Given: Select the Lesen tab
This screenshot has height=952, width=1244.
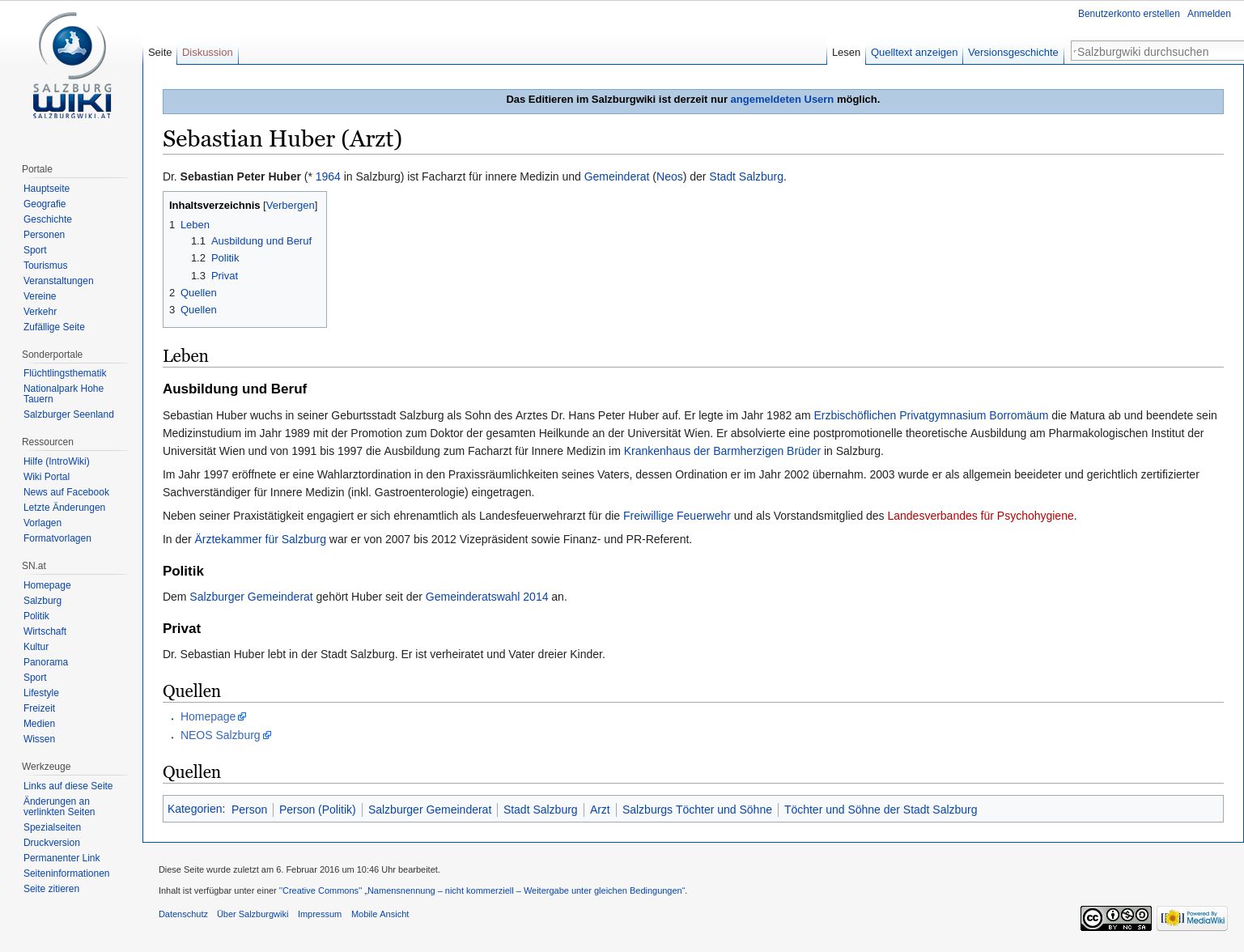Looking at the screenshot, I should 846,52.
